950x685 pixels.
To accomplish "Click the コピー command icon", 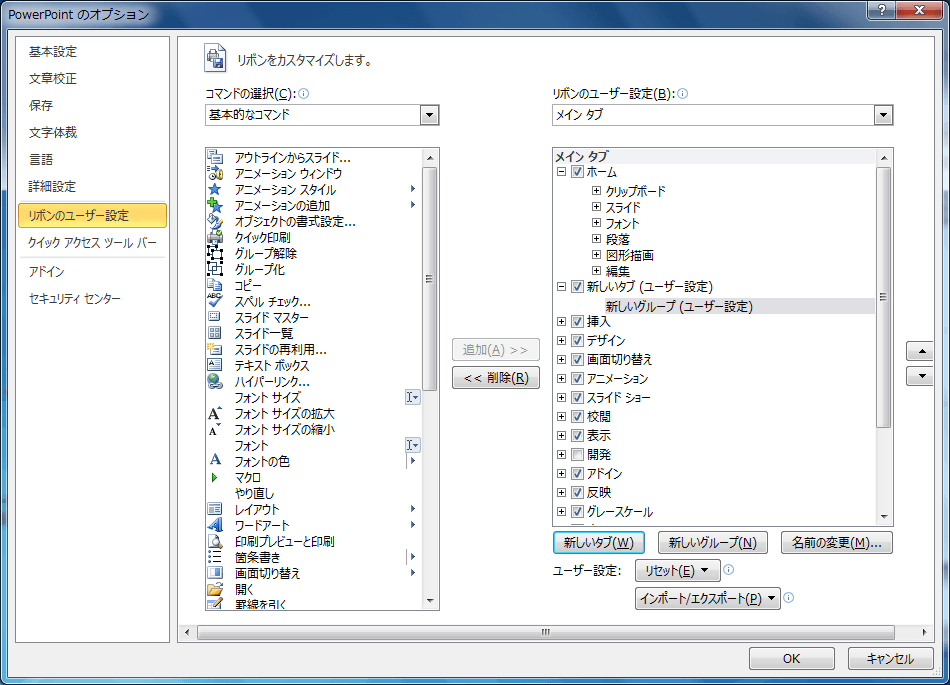I will (215, 285).
